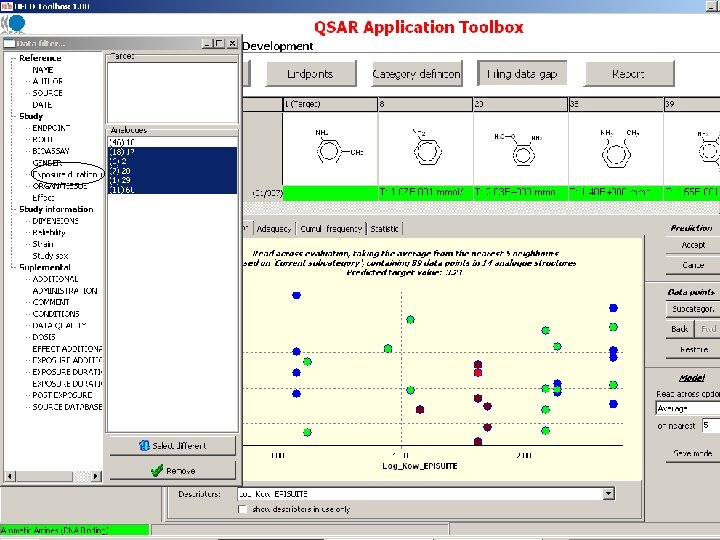Select the '(7) 20' Analogues row
Screen dimensions: 720x540
pos(172,171)
